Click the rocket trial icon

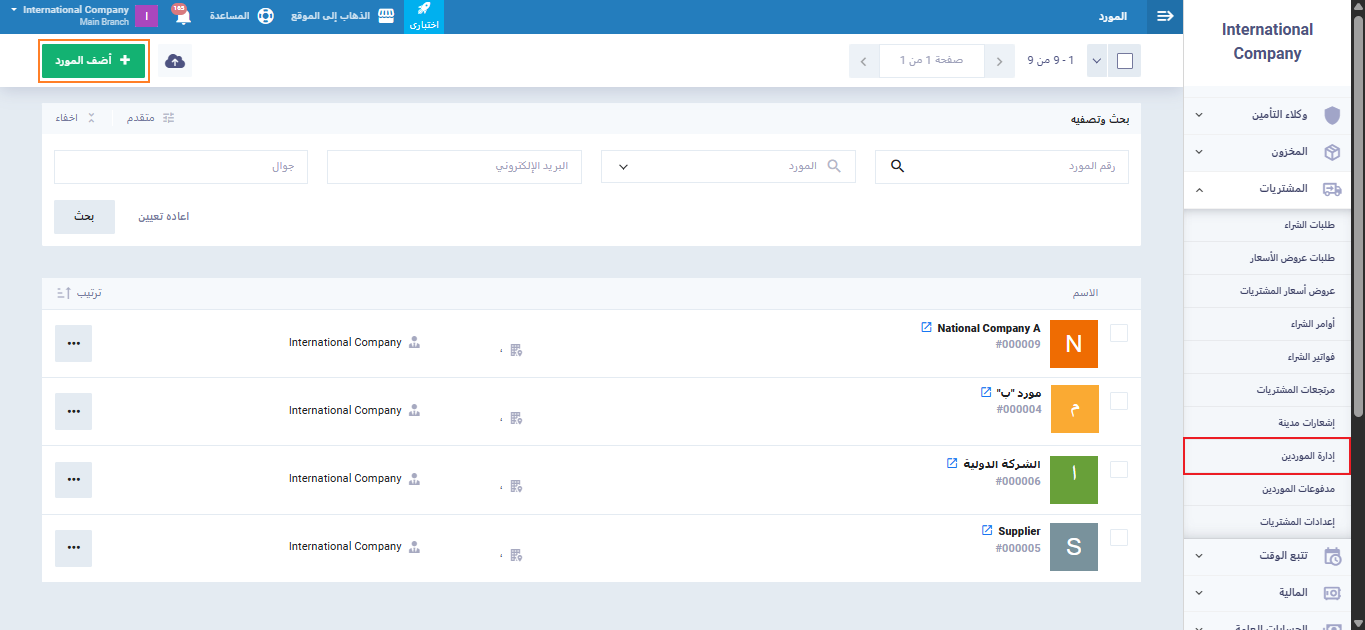pyautogui.click(x=424, y=10)
